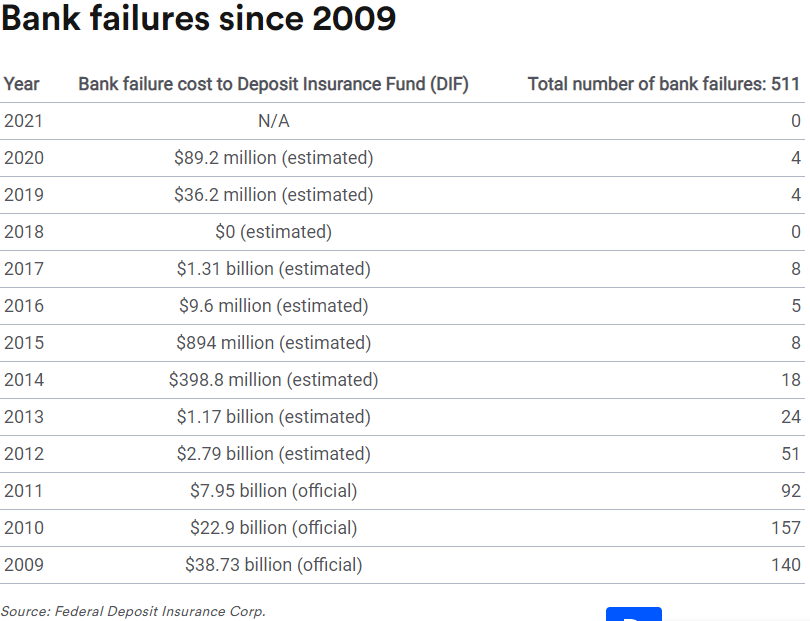Click the Bank failures since 2009 title

tap(199, 19)
